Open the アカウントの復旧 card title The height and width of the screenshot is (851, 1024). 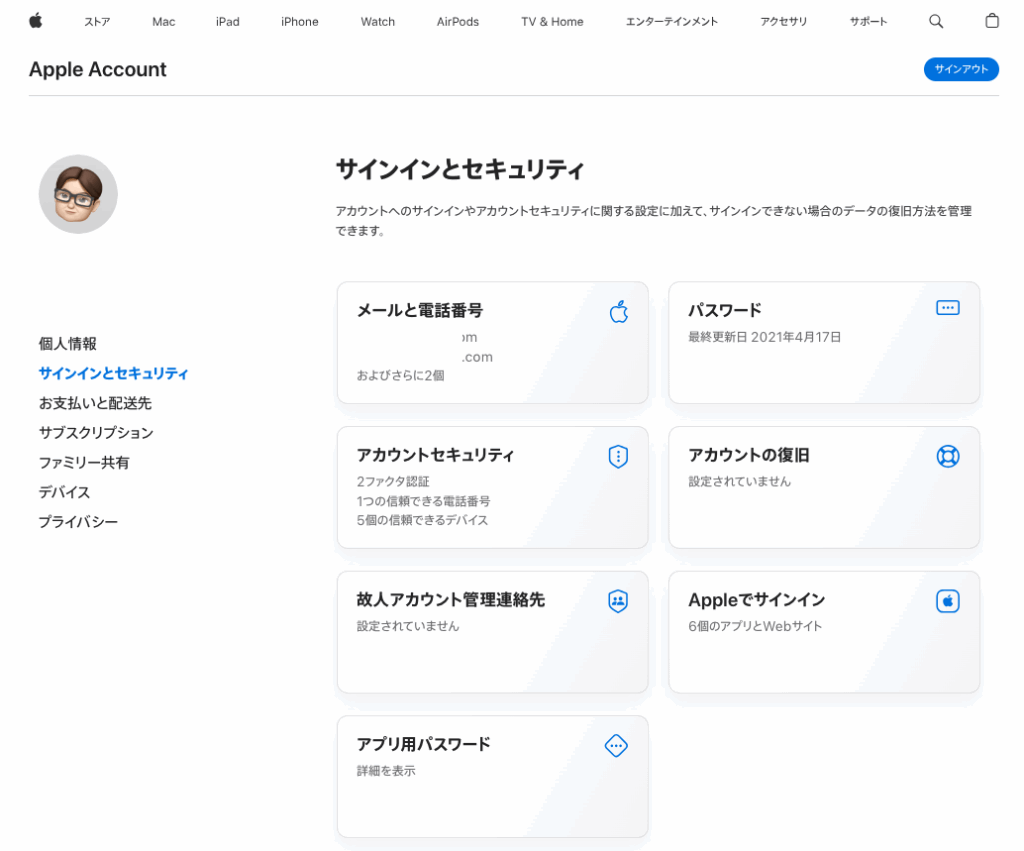749,455
